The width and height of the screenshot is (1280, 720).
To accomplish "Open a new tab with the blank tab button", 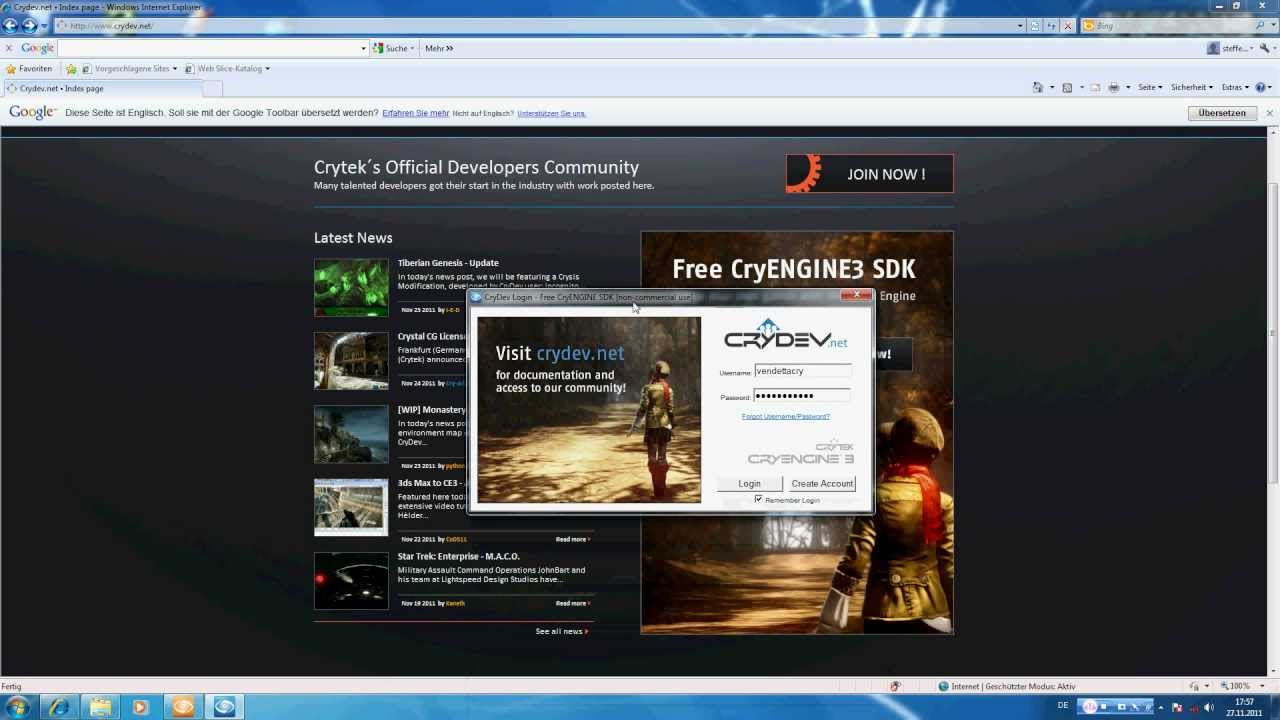I will point(213,88).
